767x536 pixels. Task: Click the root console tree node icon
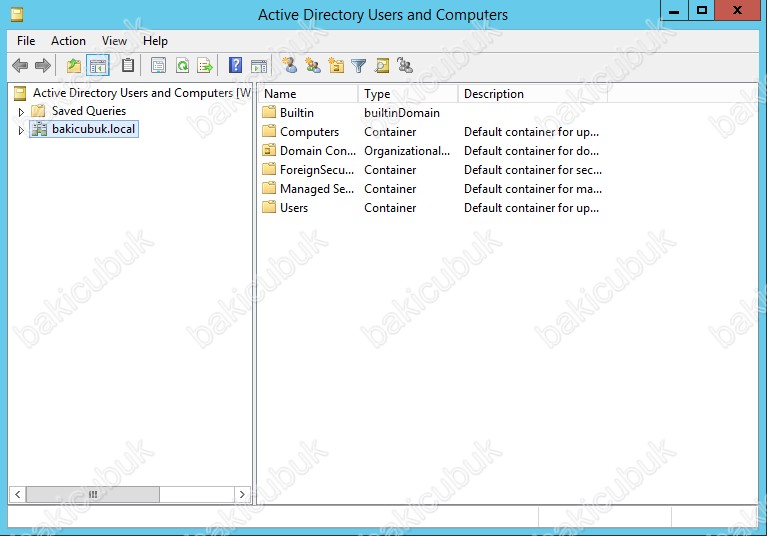tap(20, 93)
